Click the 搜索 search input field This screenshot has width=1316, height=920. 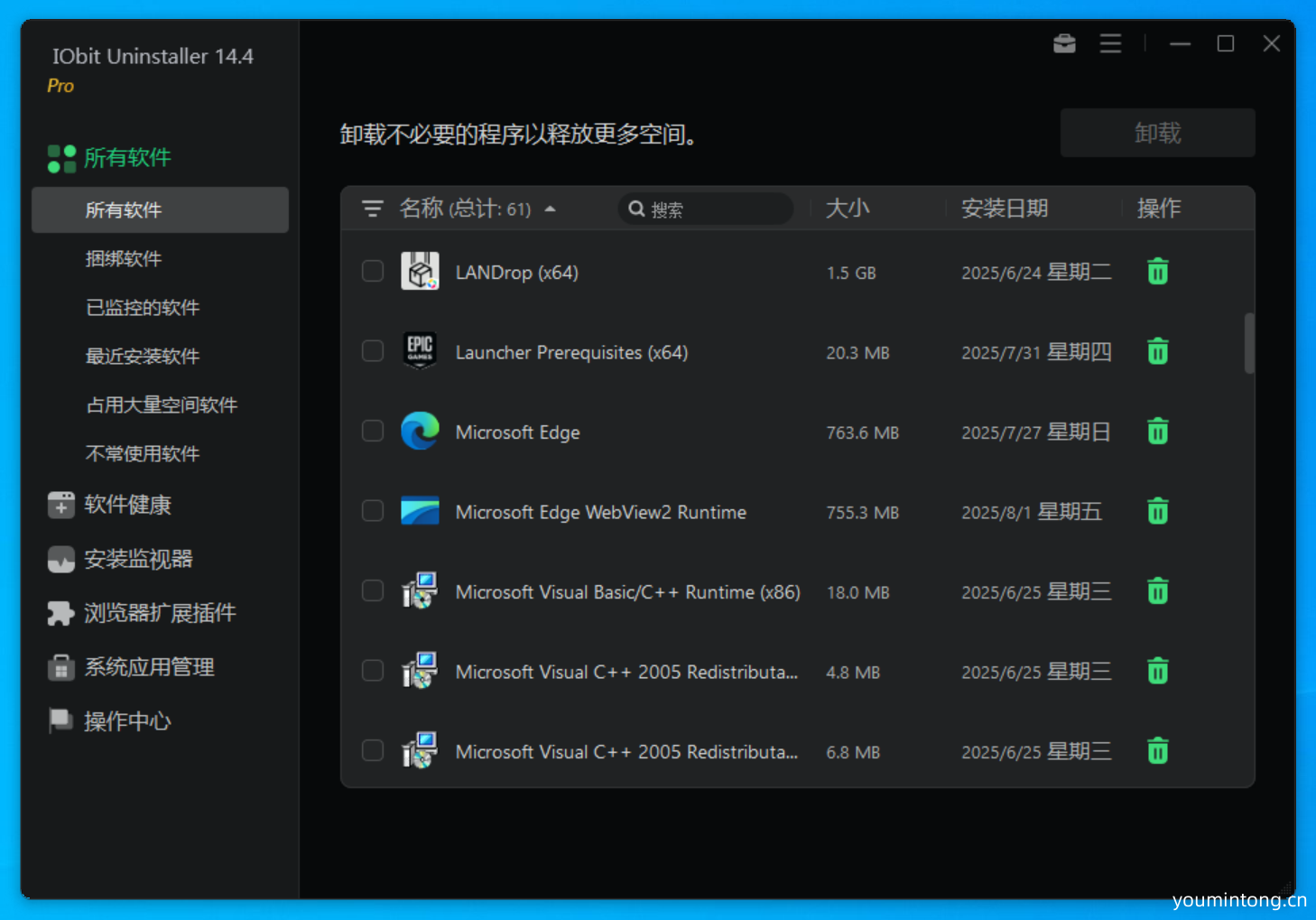[x=706, y=209]
